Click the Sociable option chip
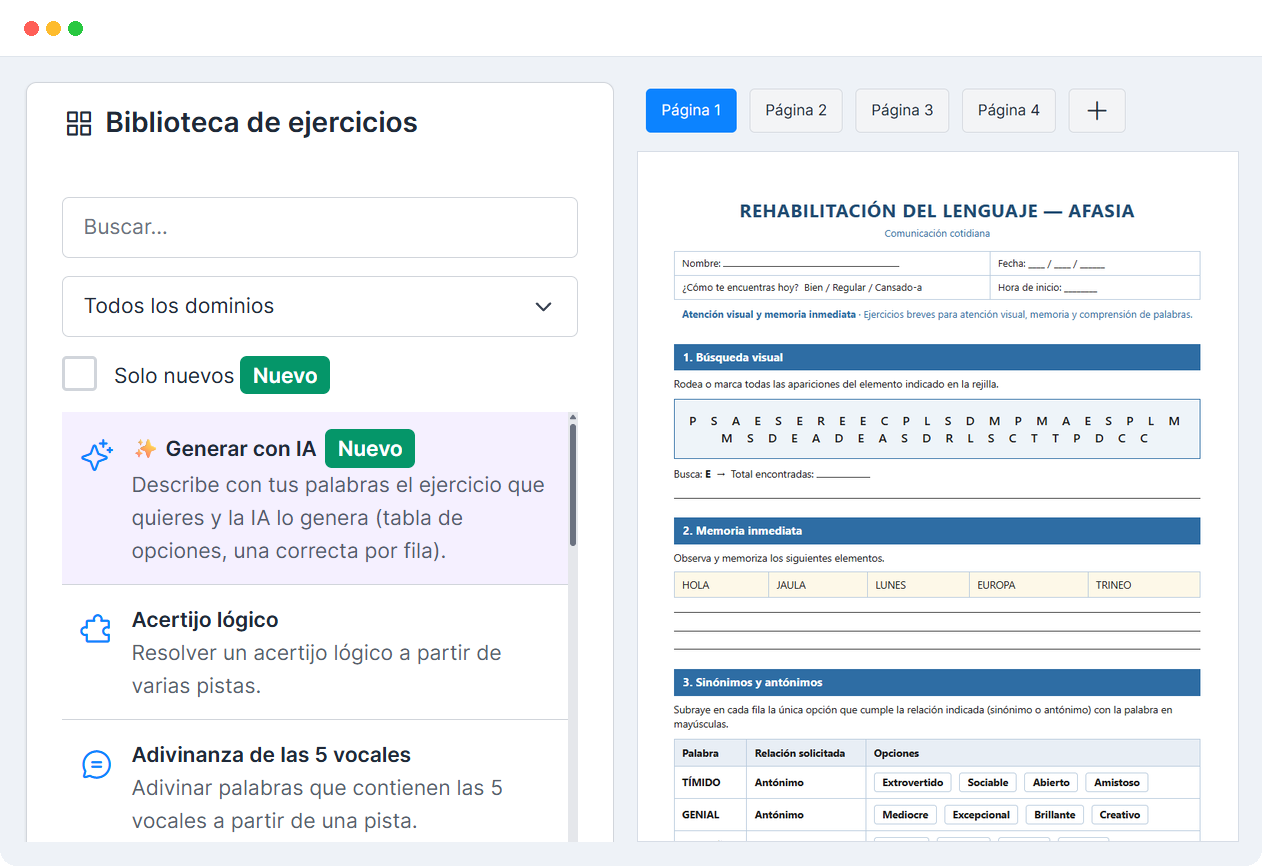The height and width of the screenshot is (866, 1262). coord(988,782)
